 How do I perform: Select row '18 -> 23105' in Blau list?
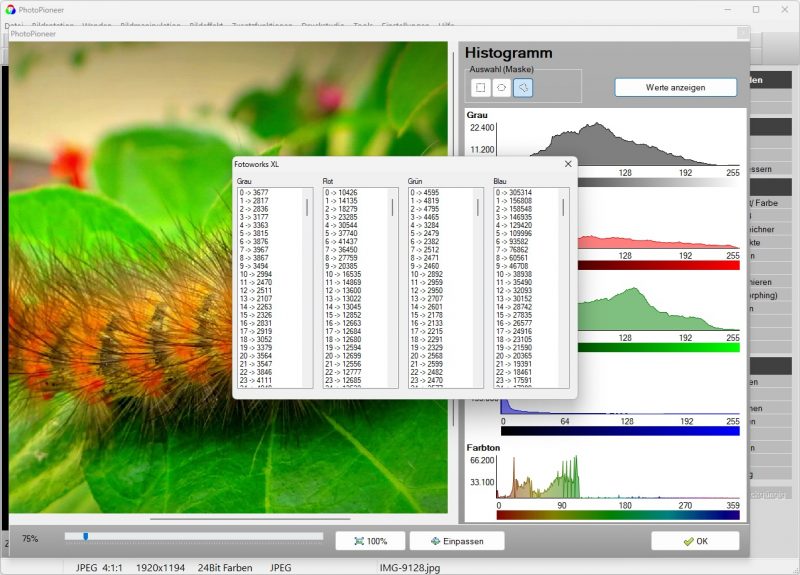pyautogui.click(x=514, y=339)
